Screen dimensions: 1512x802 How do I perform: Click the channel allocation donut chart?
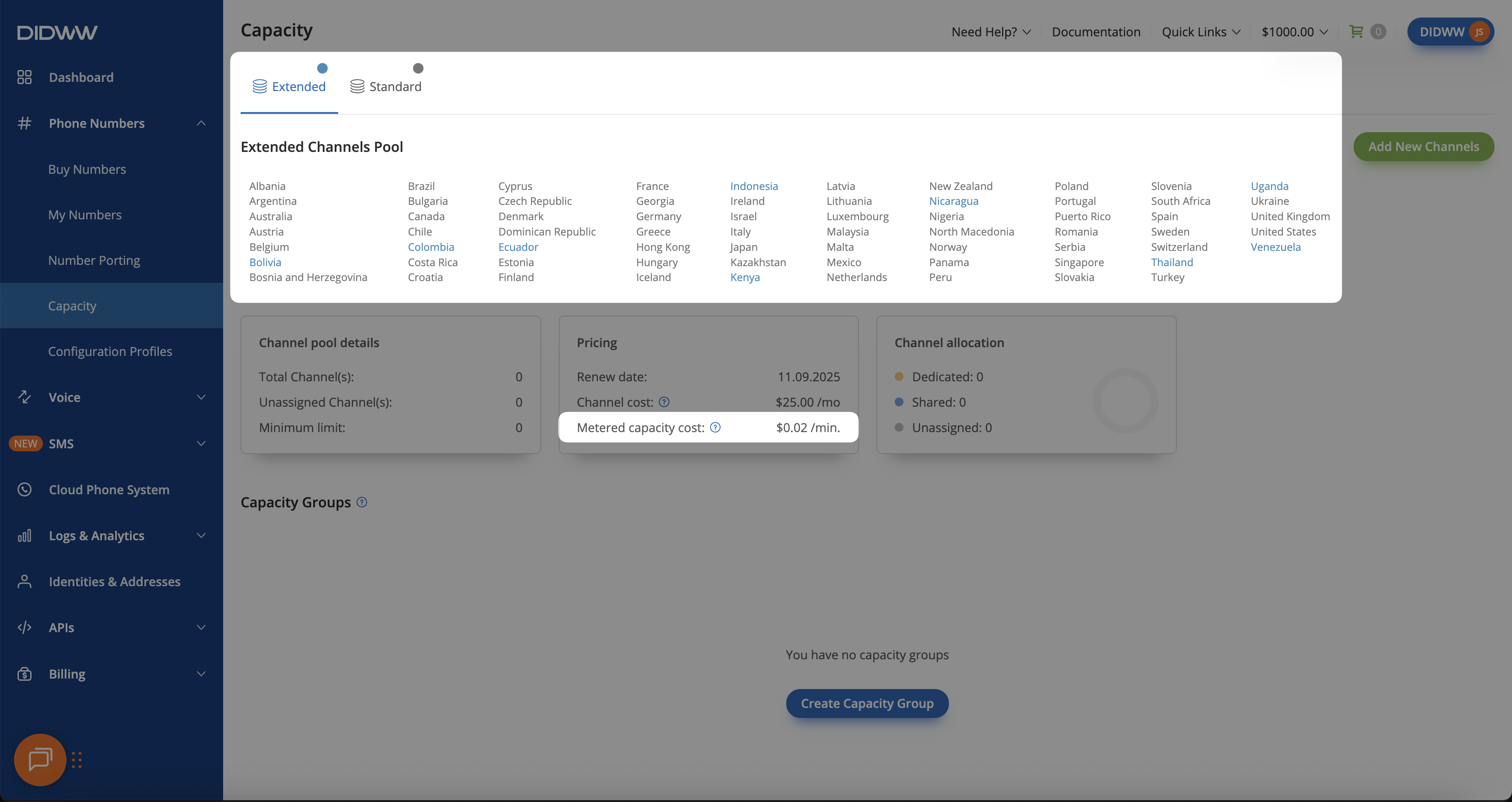pyautogui.click(x=1125, y=401)
